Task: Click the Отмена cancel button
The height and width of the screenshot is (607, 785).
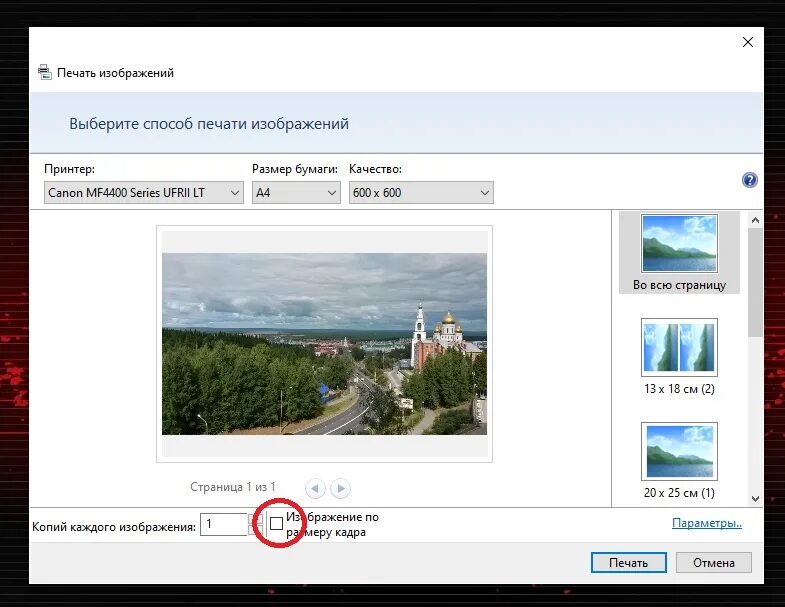Action: coord(714,562)
